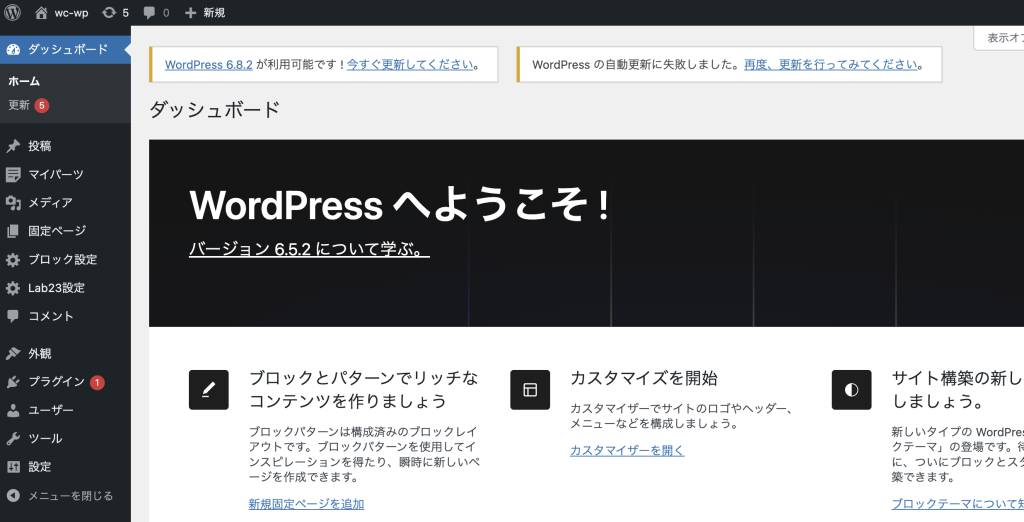Click the plus icon for 新規

[191, 13]
